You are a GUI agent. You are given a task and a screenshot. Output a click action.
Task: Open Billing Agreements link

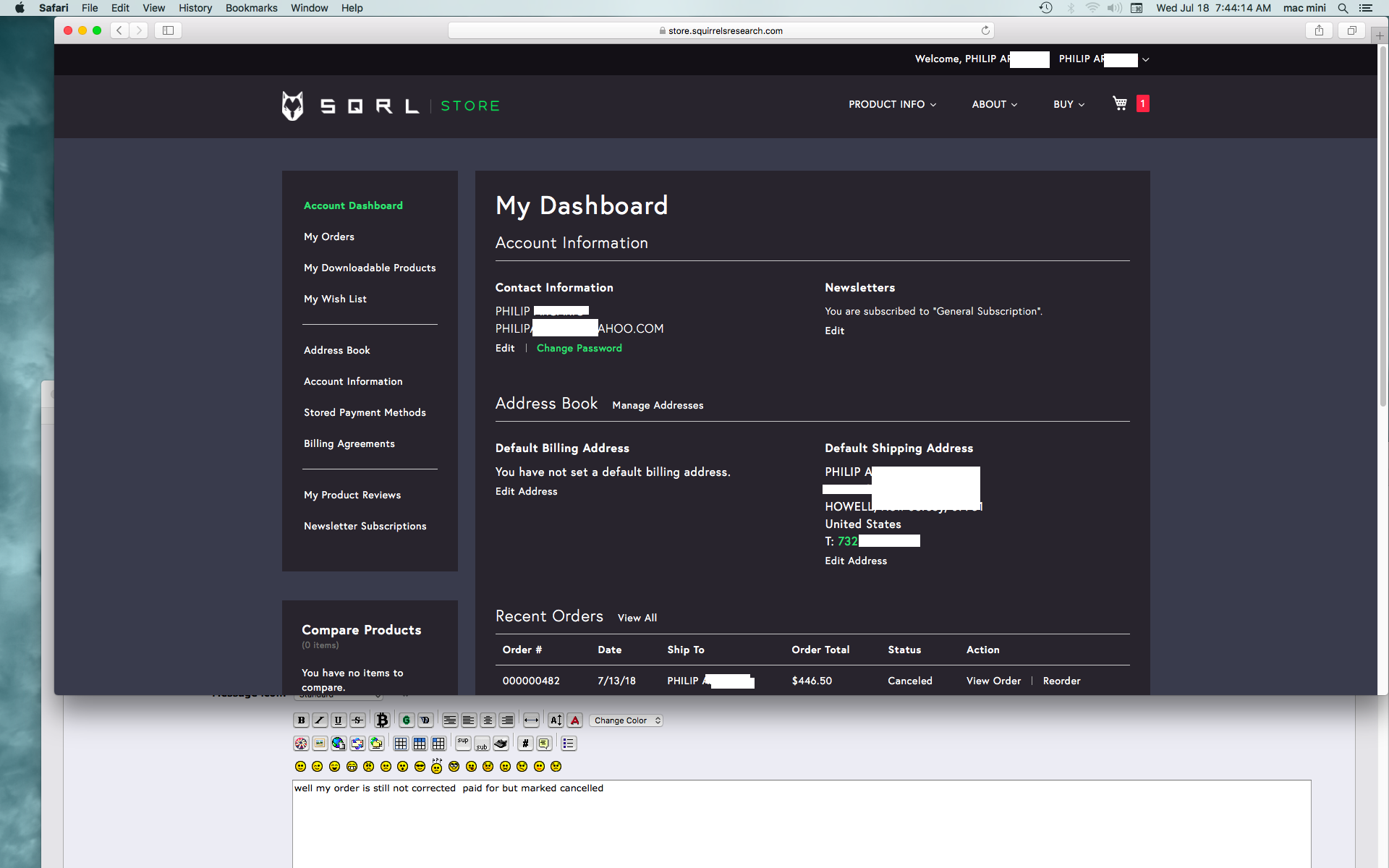pos(349,443)
